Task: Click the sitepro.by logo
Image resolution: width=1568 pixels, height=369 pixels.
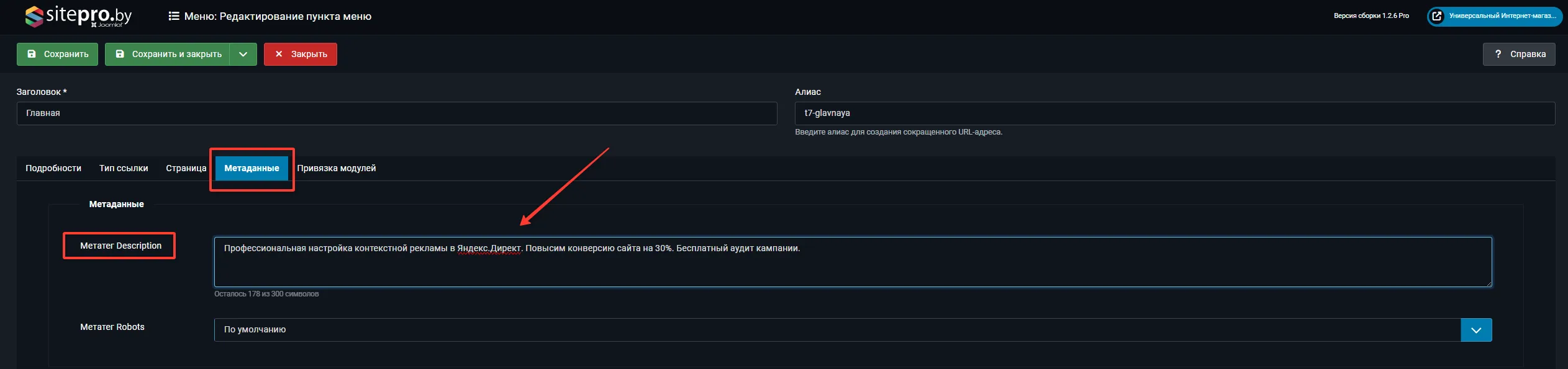Action: tap(78, 16)
